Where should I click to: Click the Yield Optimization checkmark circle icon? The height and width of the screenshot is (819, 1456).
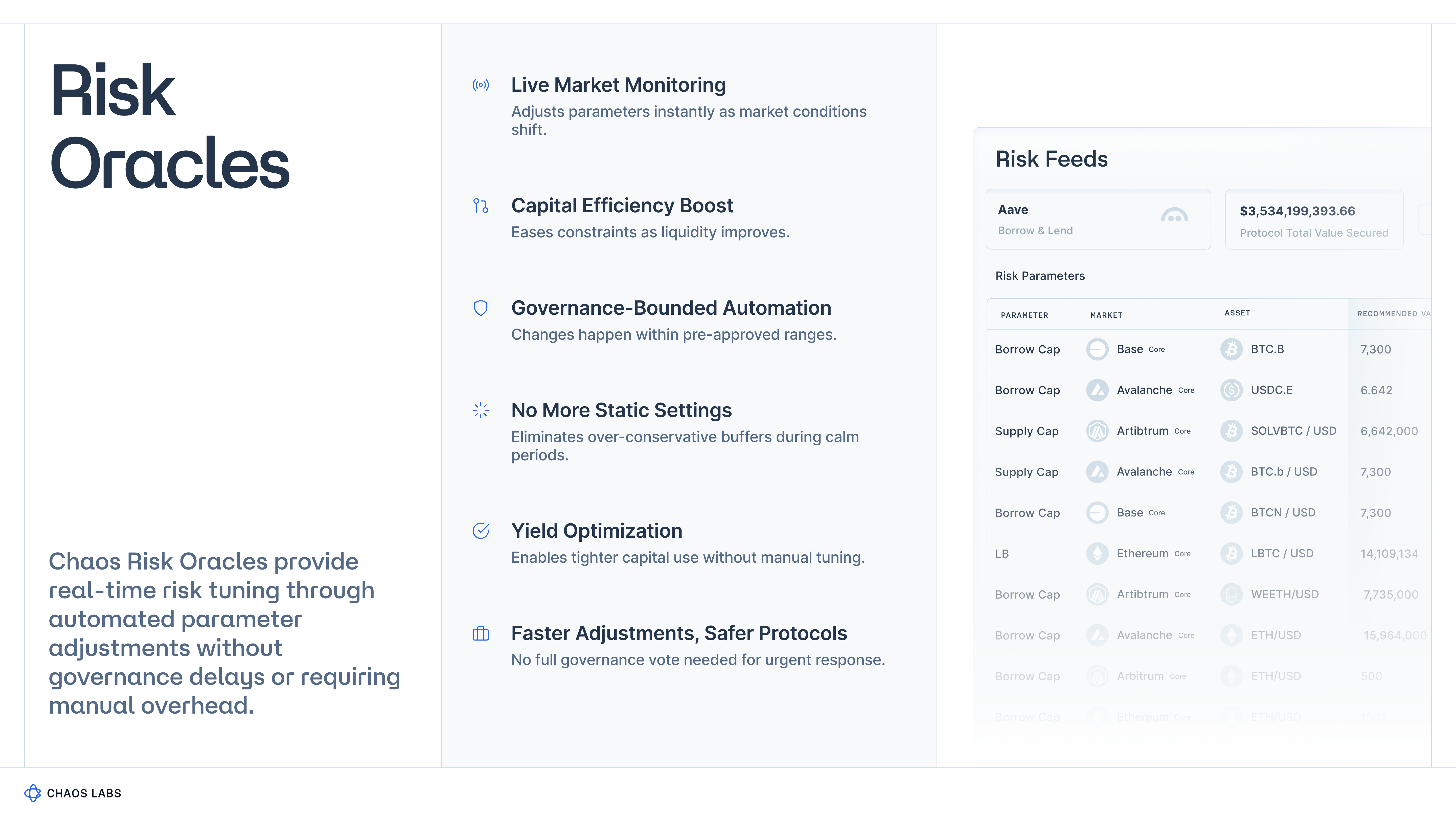click(x=481, y=531)
